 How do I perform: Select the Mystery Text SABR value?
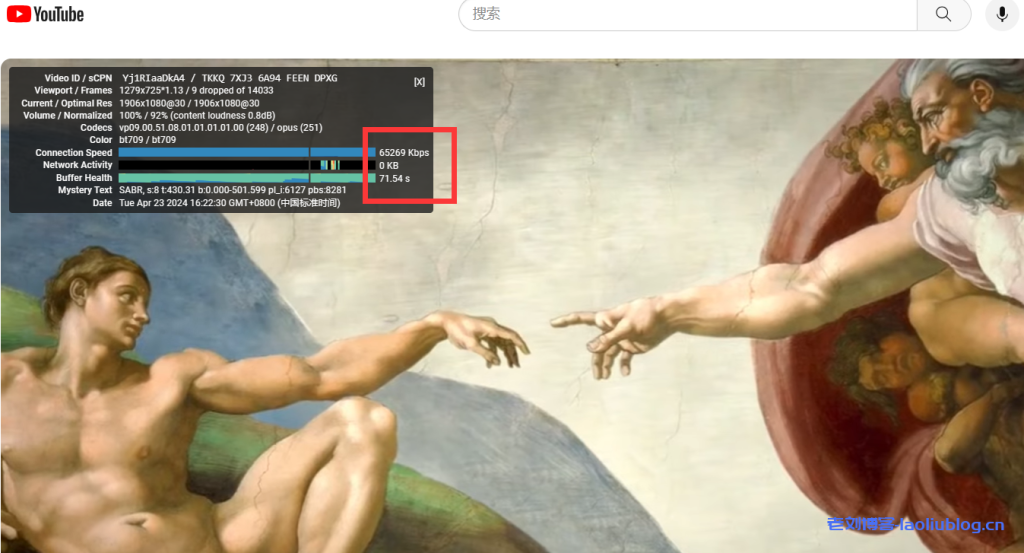pyautogui.click(x=232, y=190)
